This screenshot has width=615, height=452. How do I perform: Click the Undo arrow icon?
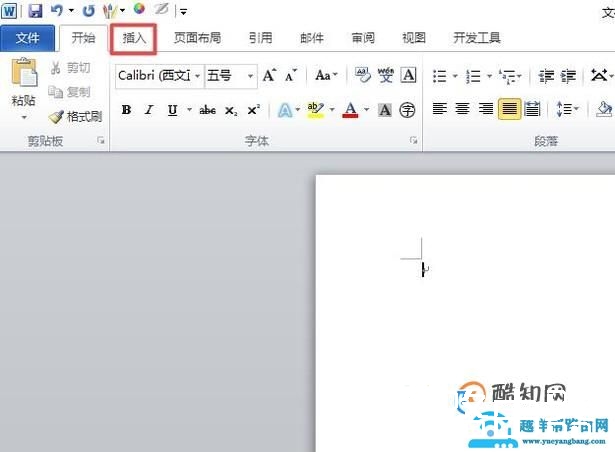tap(57, 10)
